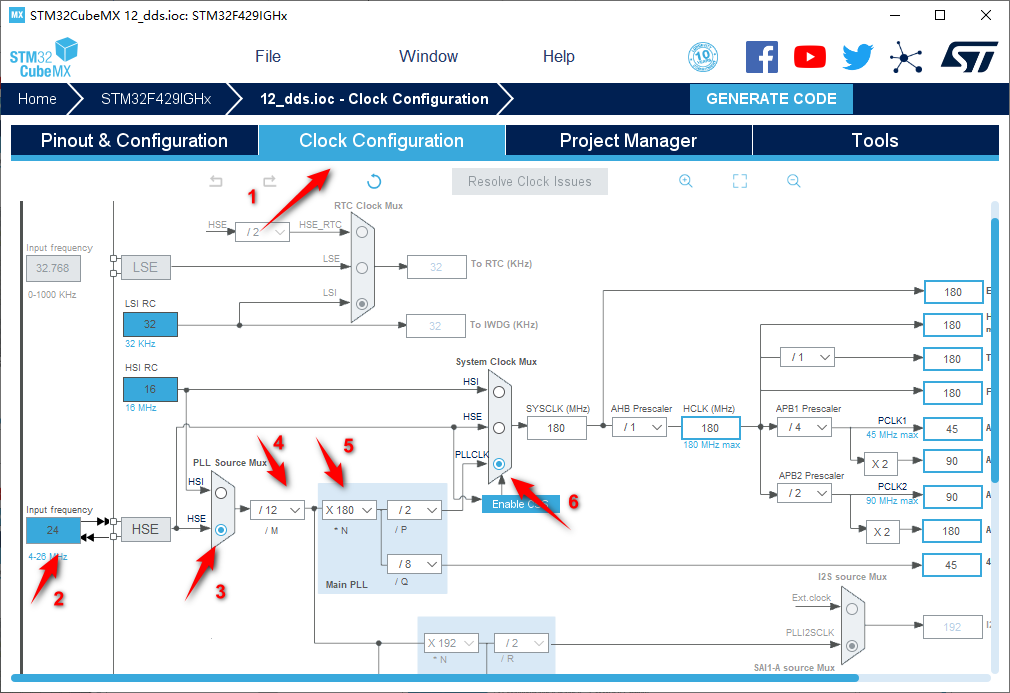Open the Twitter bird icon
The image size is (1010, 693).
click(x=857, y=57)
